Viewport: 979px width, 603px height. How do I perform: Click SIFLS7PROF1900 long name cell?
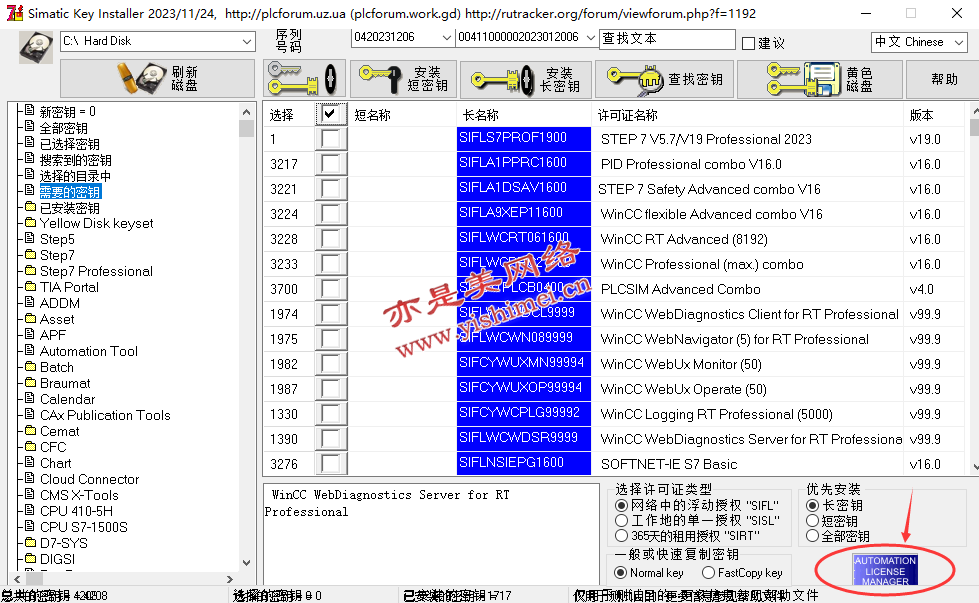click(x=523, y=139)
